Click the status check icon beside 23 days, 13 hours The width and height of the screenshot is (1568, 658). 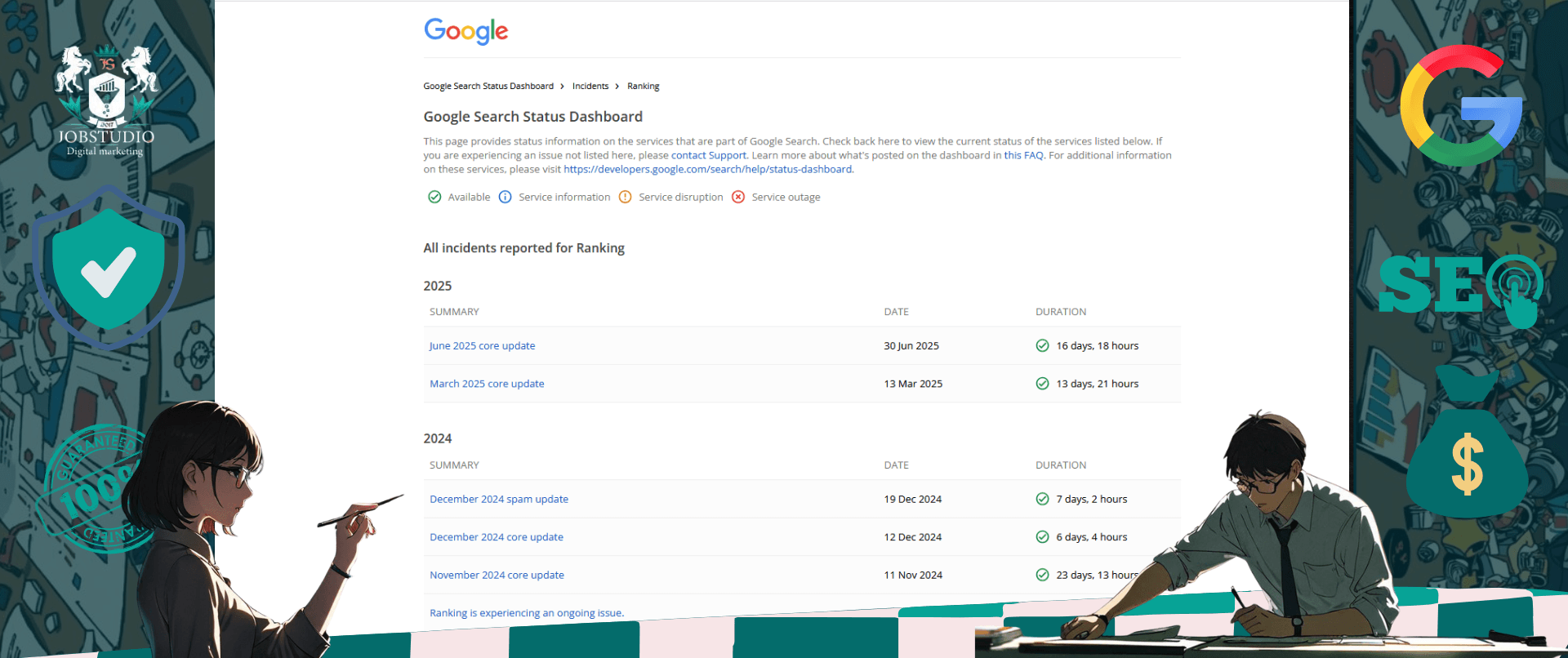(x=1042, y=576)
